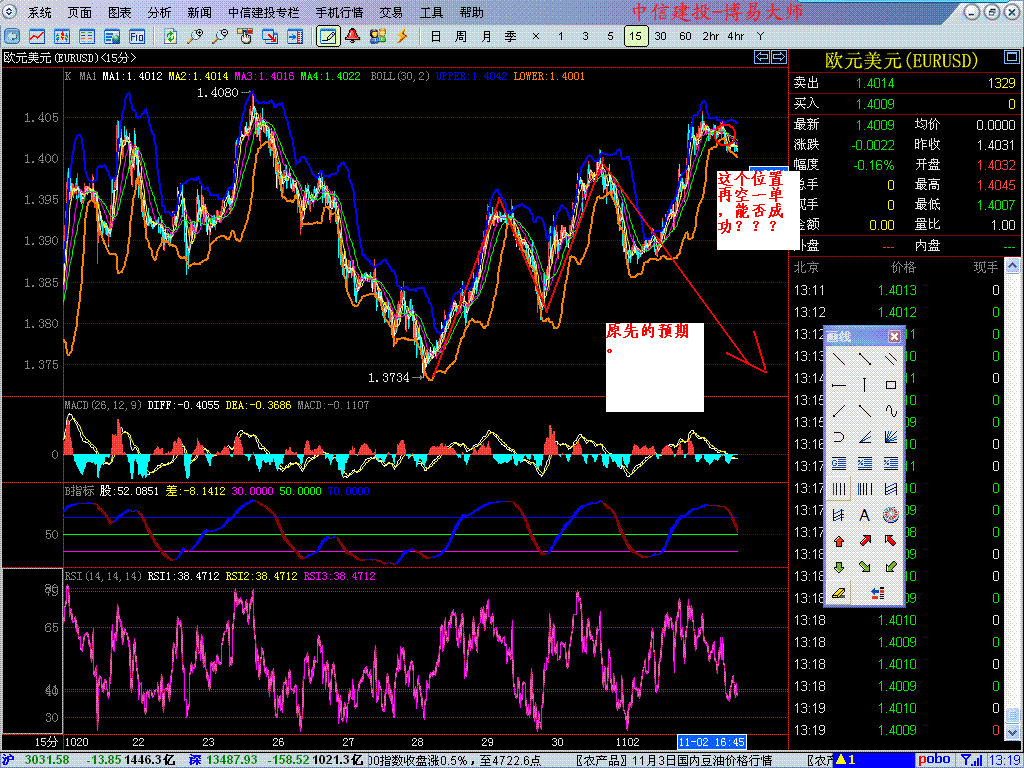1024x768 pixels.
Task: Switch to the 30-minute period
Action: pos(660,36)
